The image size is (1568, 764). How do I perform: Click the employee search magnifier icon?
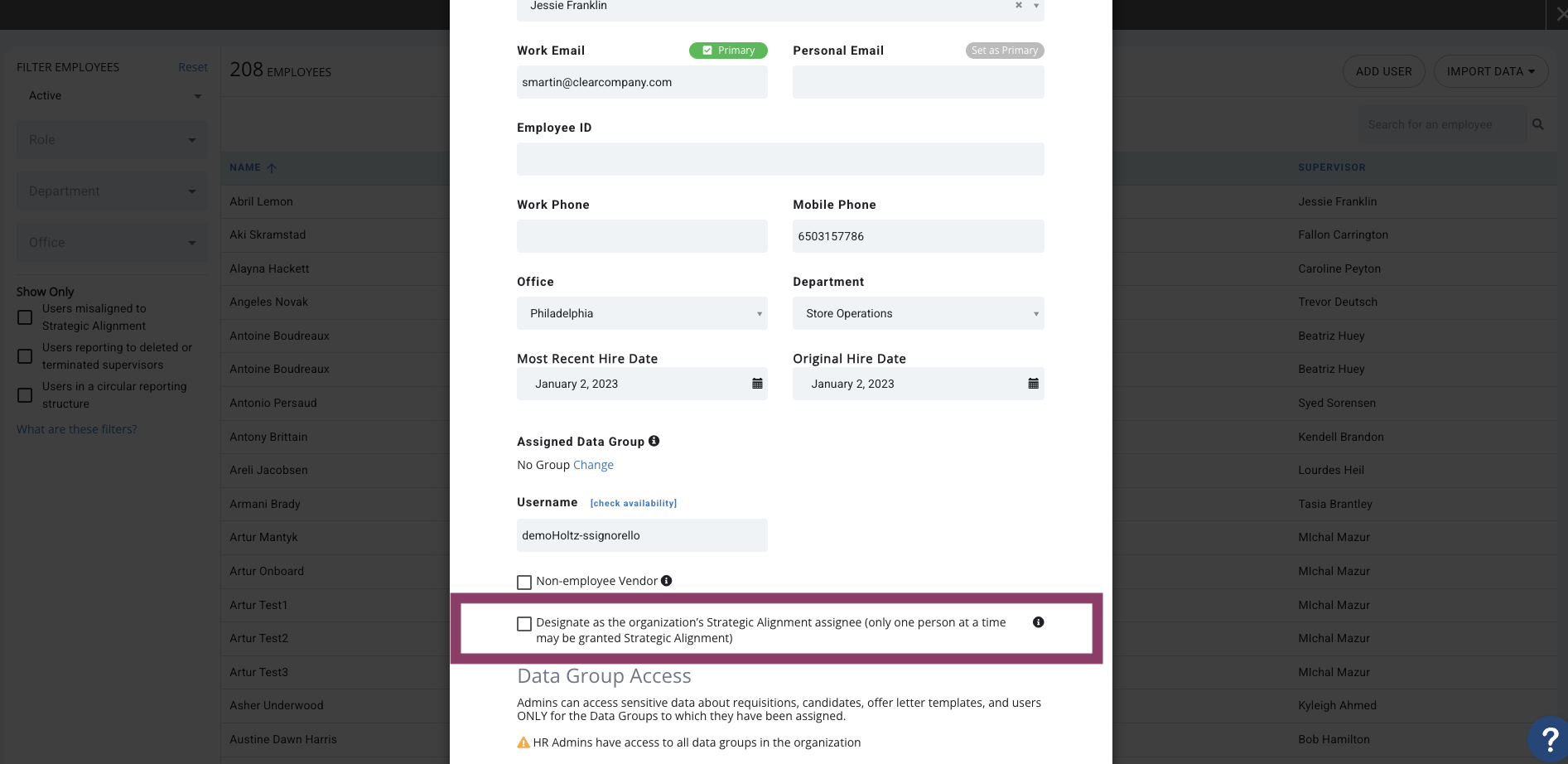click(1538, 124)
